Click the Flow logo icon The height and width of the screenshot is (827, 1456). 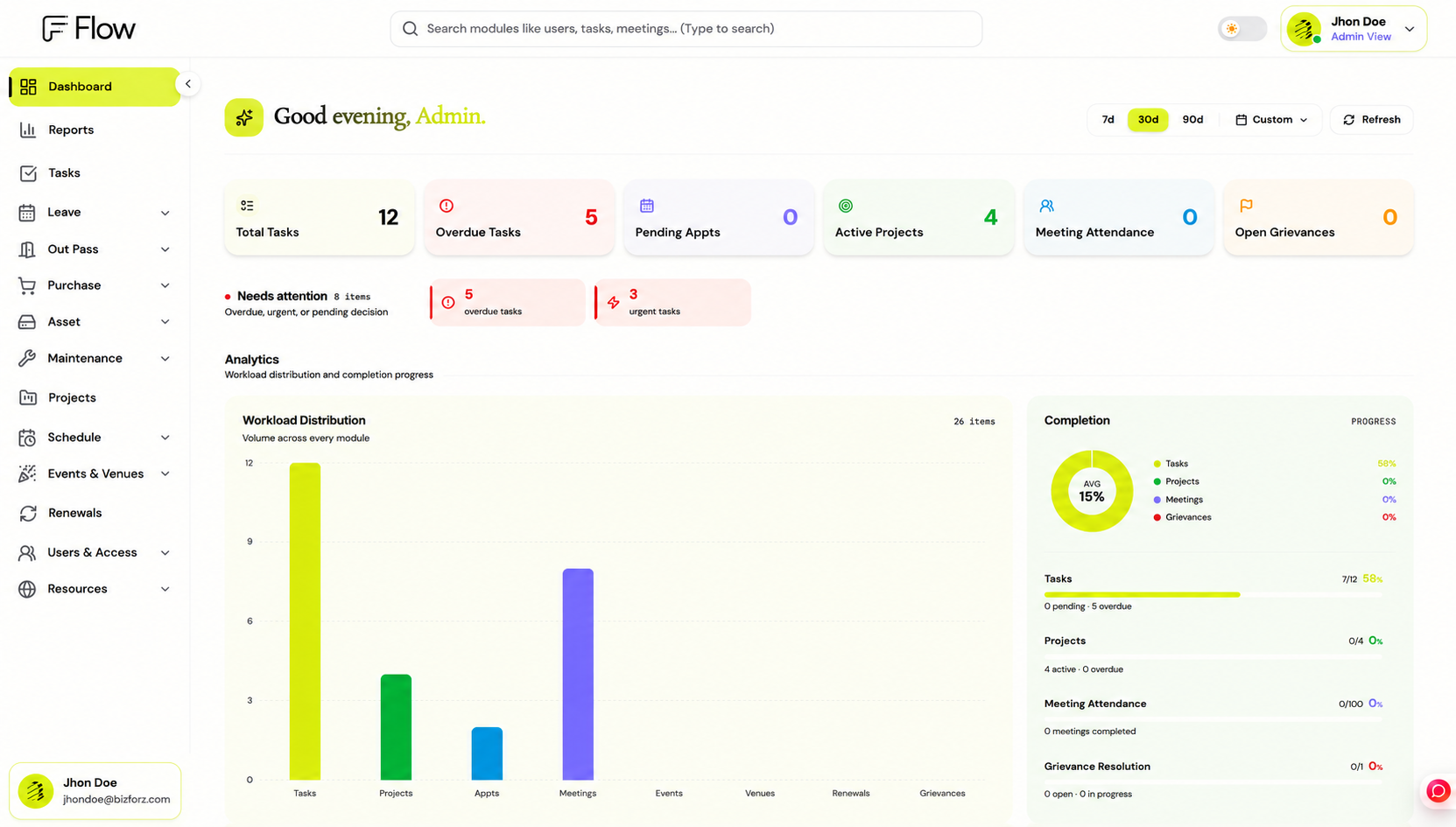pos(54,29)
